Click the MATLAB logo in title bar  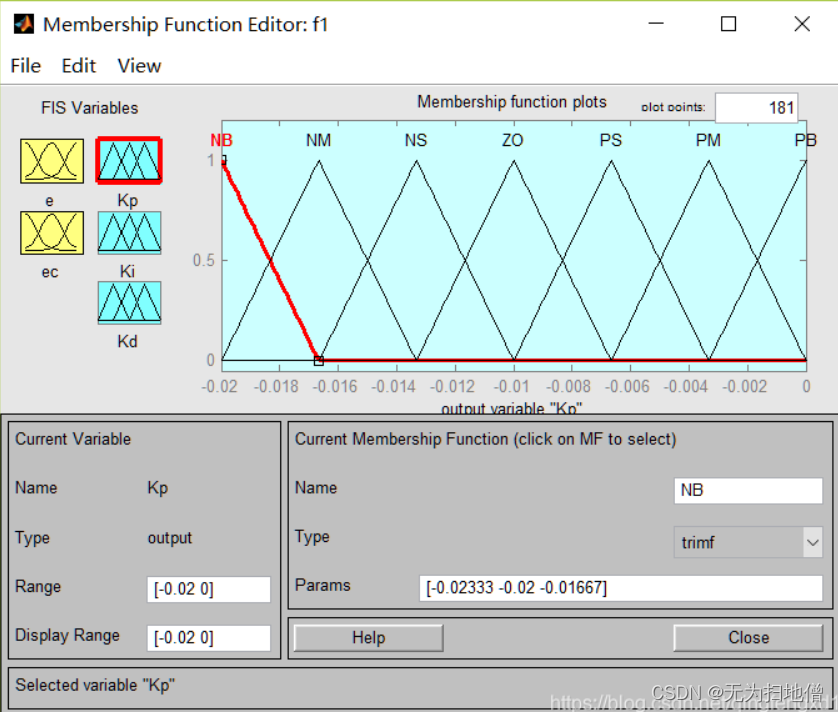24,24
